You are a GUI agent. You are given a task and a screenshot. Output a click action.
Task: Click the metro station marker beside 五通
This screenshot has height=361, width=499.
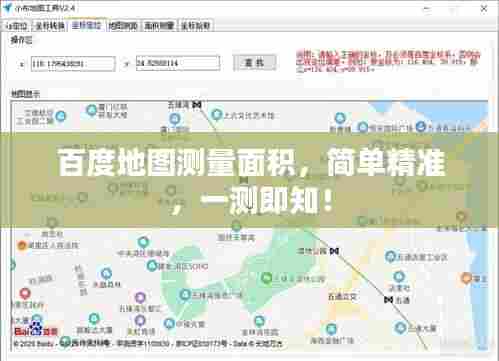(x=388, y=300)
